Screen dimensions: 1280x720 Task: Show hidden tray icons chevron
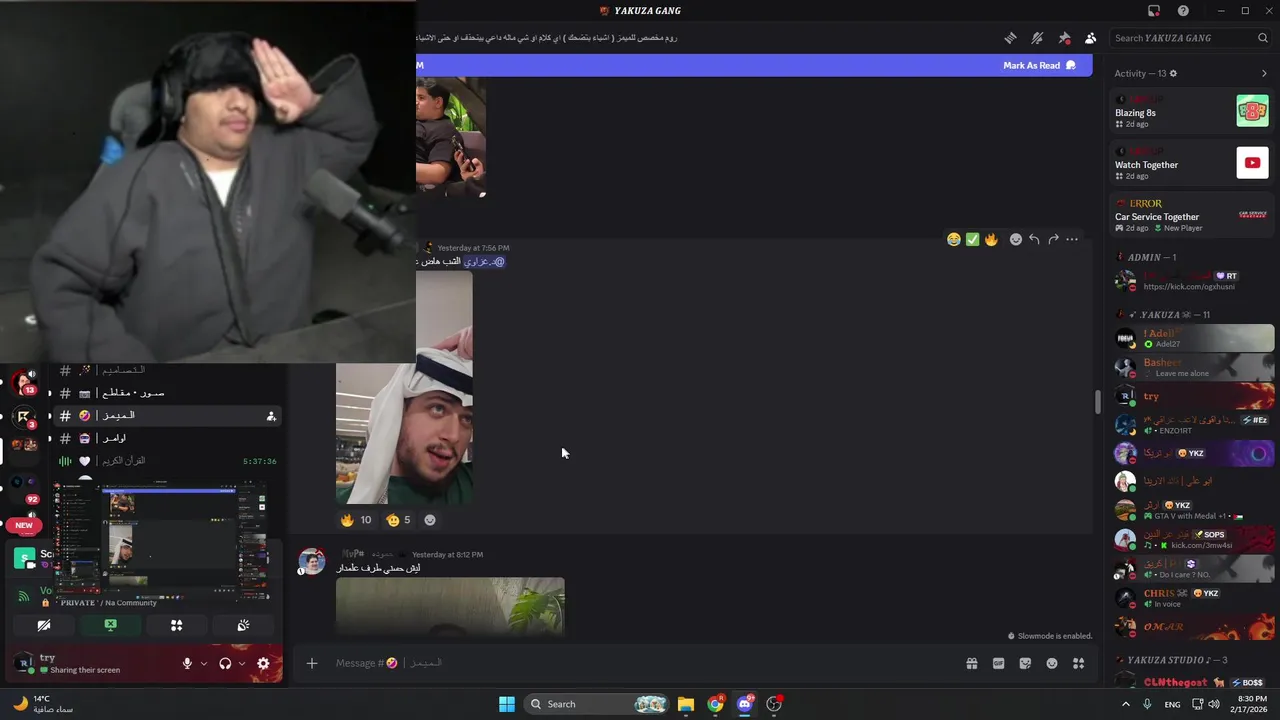click(1125, 704)
